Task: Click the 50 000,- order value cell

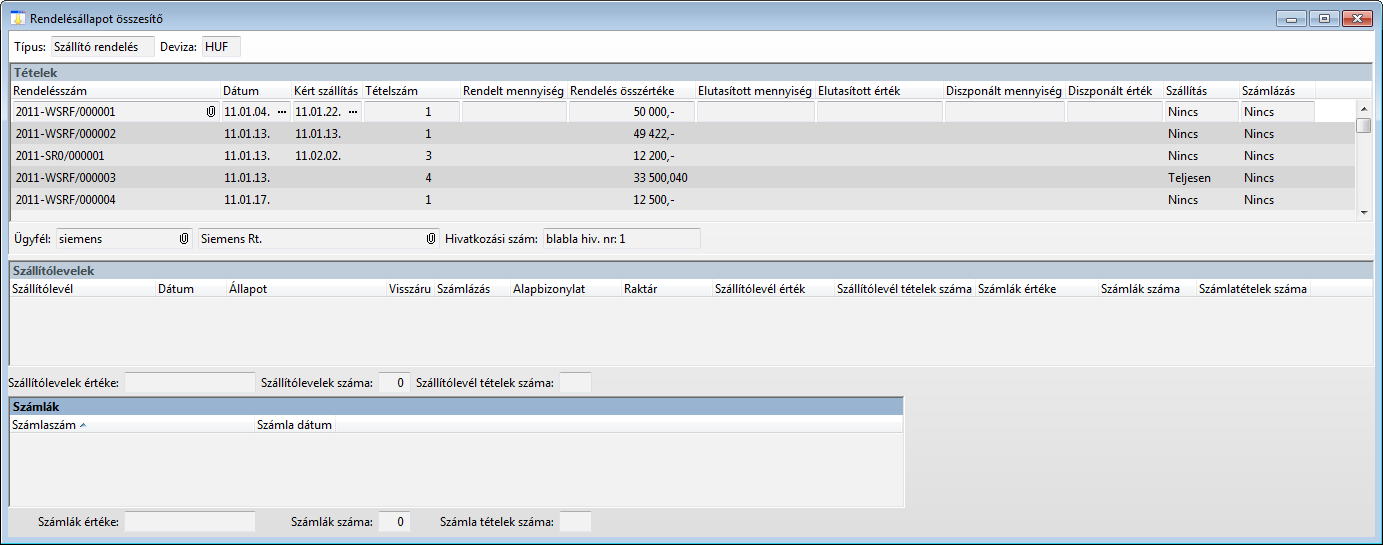Action: (x=631, y=112)
